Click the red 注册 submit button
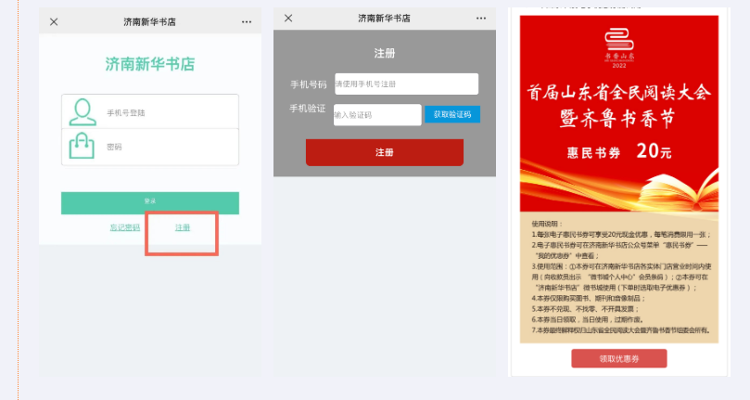 click(x=385, y=152)
